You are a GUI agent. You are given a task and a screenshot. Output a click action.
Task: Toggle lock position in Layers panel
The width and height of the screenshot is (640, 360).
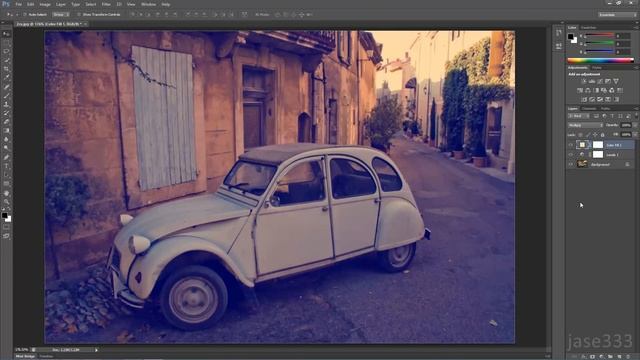tap(595, 135)
